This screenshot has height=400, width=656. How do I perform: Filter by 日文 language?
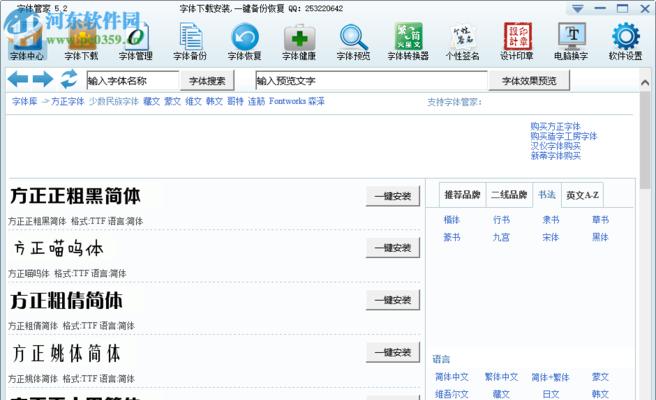pos(551,394)
